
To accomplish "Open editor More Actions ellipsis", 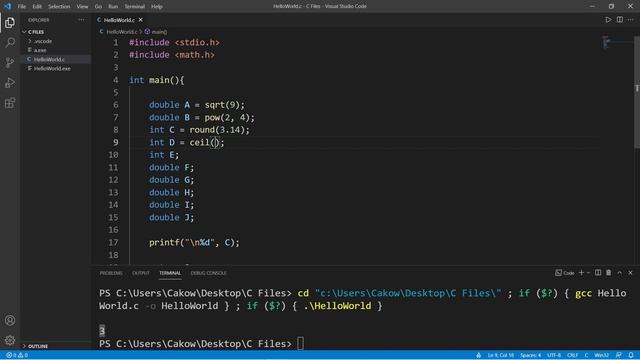I will pyautogui.click(x=631, y=20).
